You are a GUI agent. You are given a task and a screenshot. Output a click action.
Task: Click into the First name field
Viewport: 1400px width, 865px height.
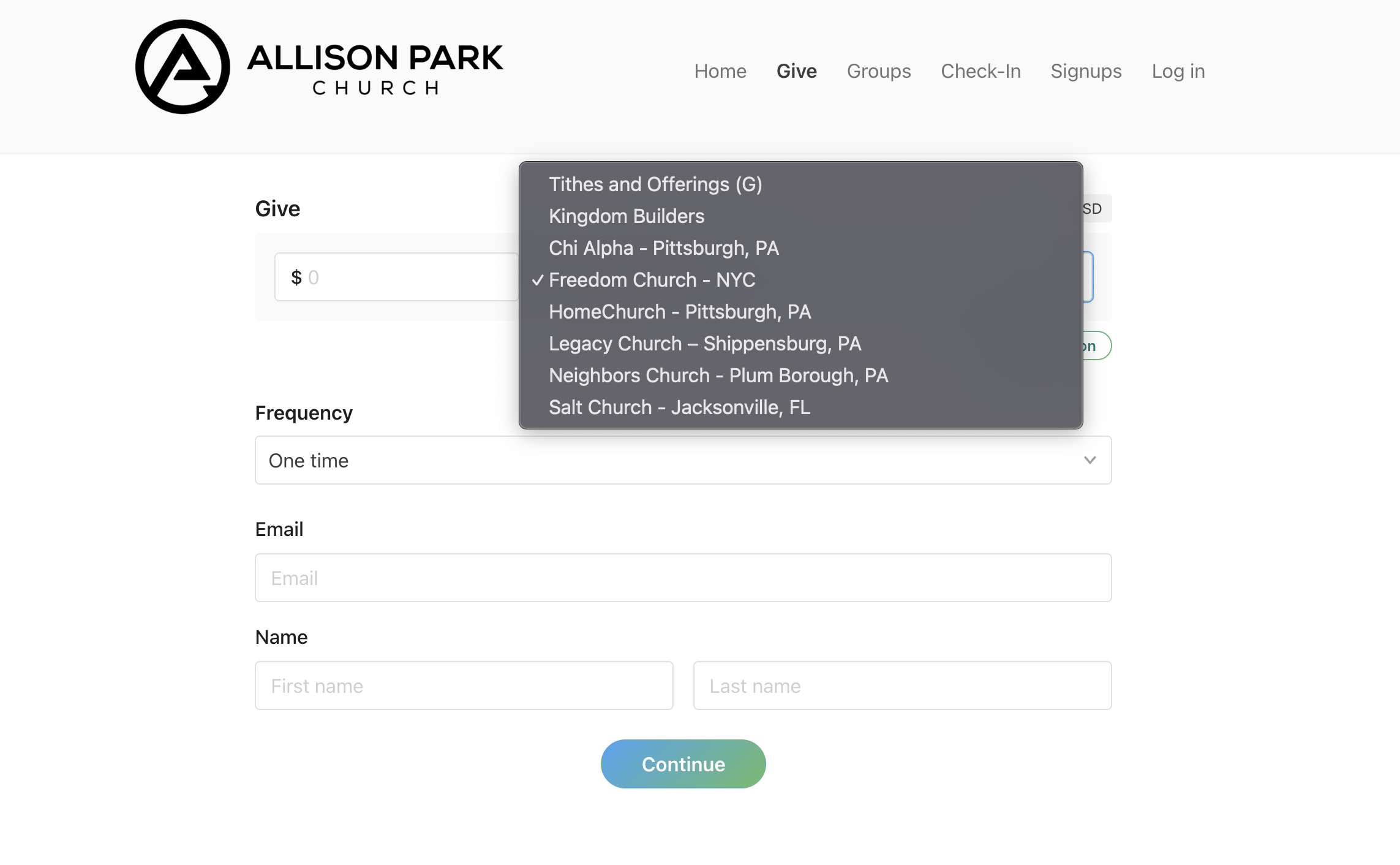point(464,686)
